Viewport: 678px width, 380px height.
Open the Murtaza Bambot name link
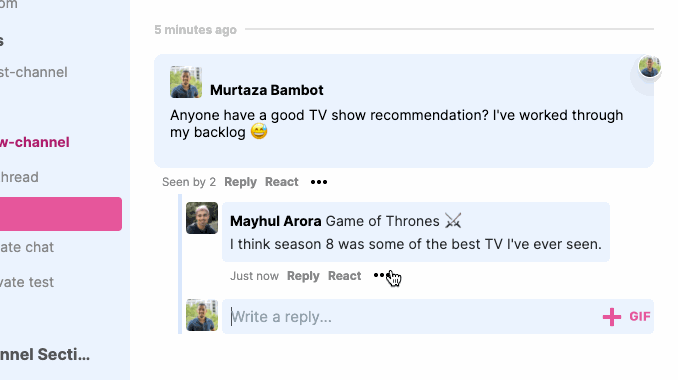point(267,90)
